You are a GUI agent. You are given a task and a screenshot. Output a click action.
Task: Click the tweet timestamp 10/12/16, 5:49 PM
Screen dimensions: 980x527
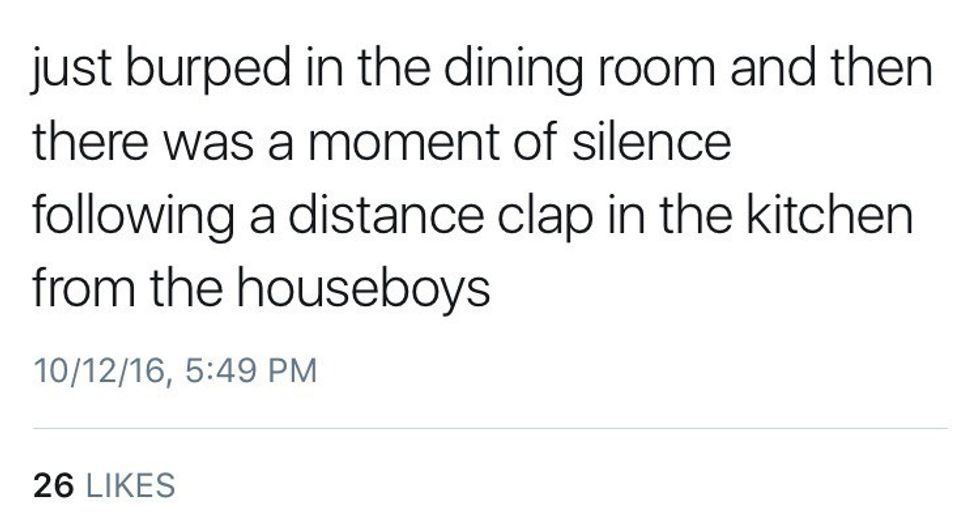click(174, 371)
